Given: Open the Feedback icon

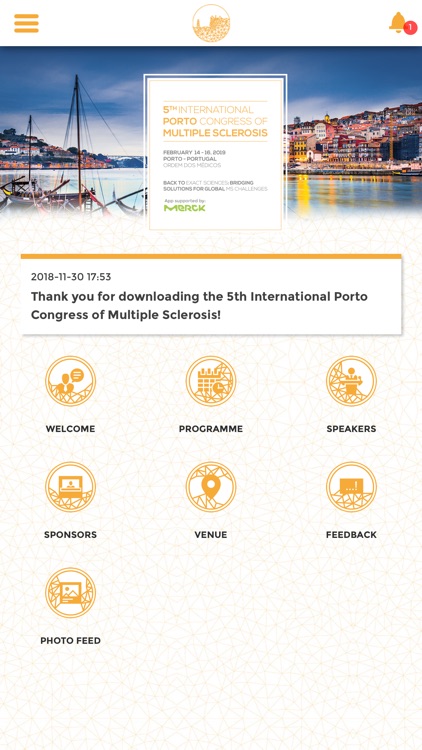Looking at the screenshot, I should point(351,487).
